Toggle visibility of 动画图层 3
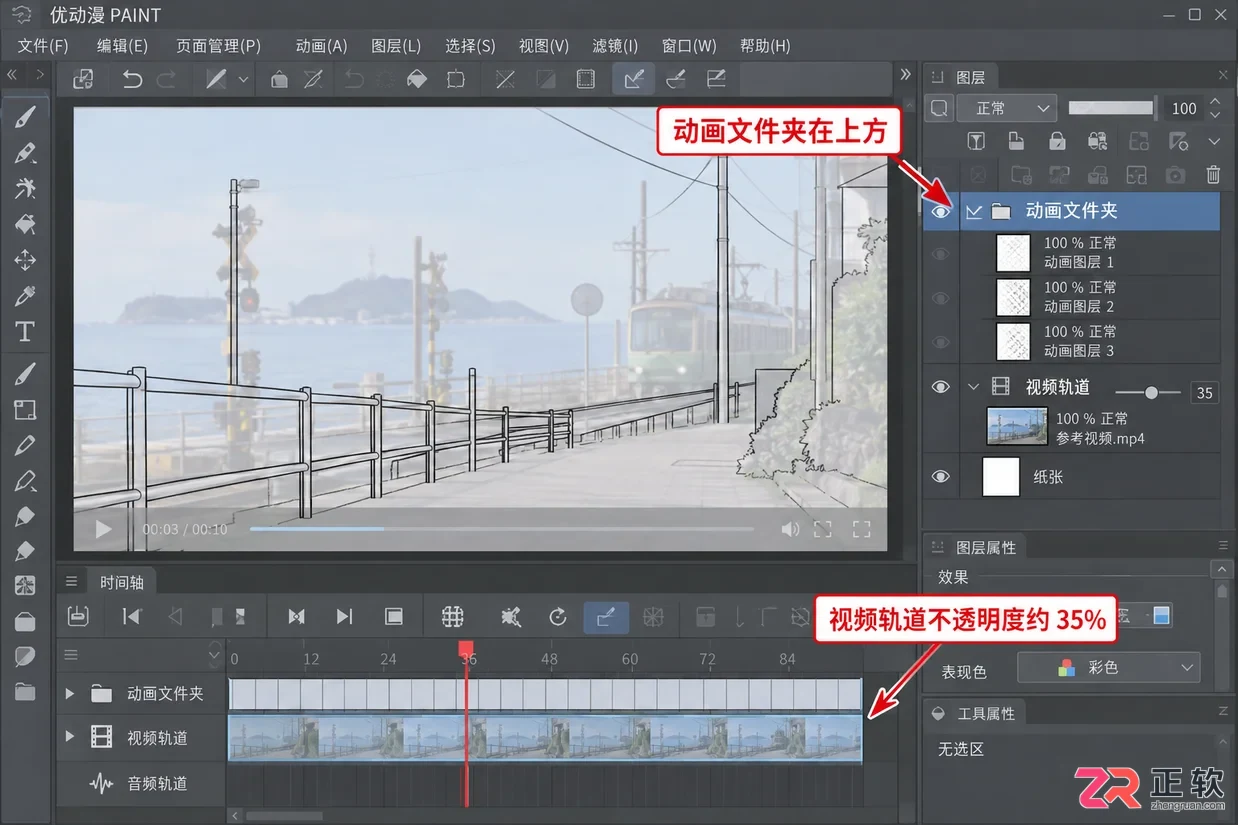Viewport: 1238px width, 825px height. [x=940, y=342]
